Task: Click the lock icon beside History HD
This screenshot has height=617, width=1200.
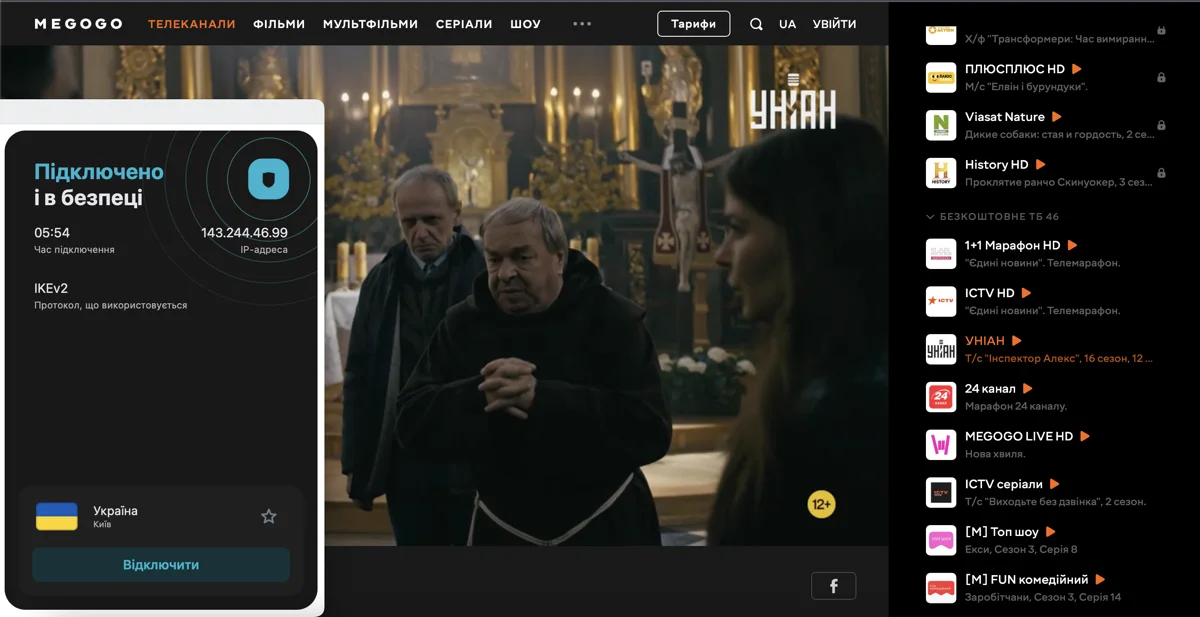Action: click(x=1161, y=173)
